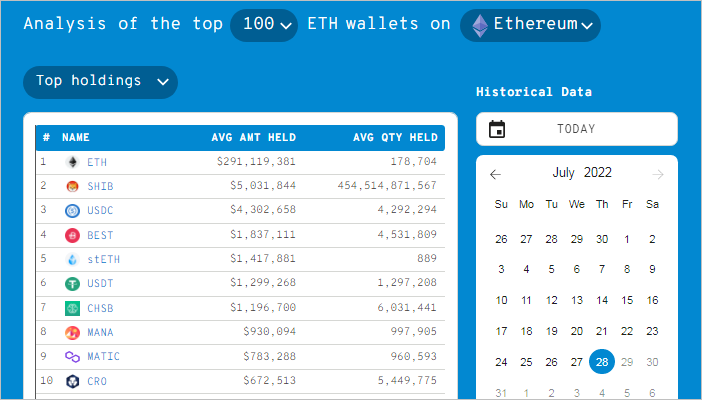Open the Ethereum network dropdown

tap(530, 25)
